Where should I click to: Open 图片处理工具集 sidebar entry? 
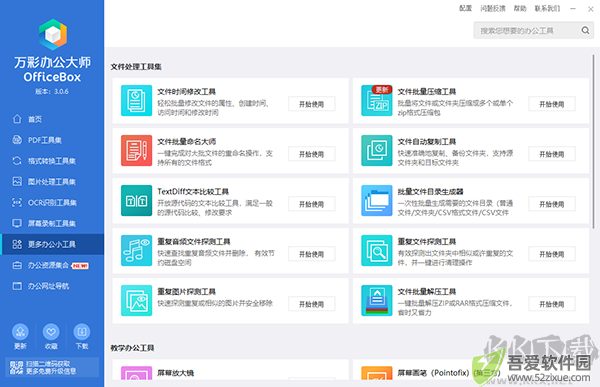tap(52, 181)
